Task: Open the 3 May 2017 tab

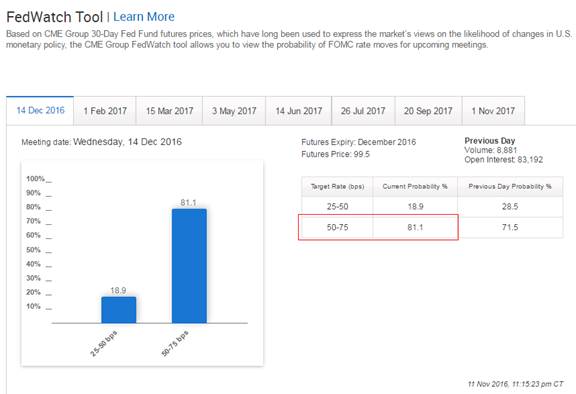Action: 234,111
